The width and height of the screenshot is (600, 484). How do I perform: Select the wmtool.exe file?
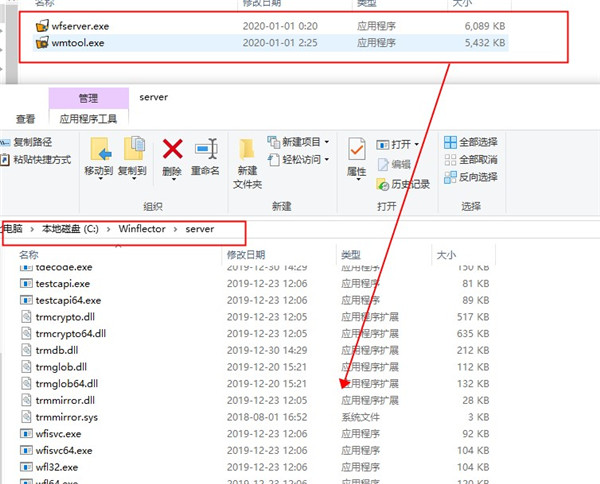click(x=272, y=42)
